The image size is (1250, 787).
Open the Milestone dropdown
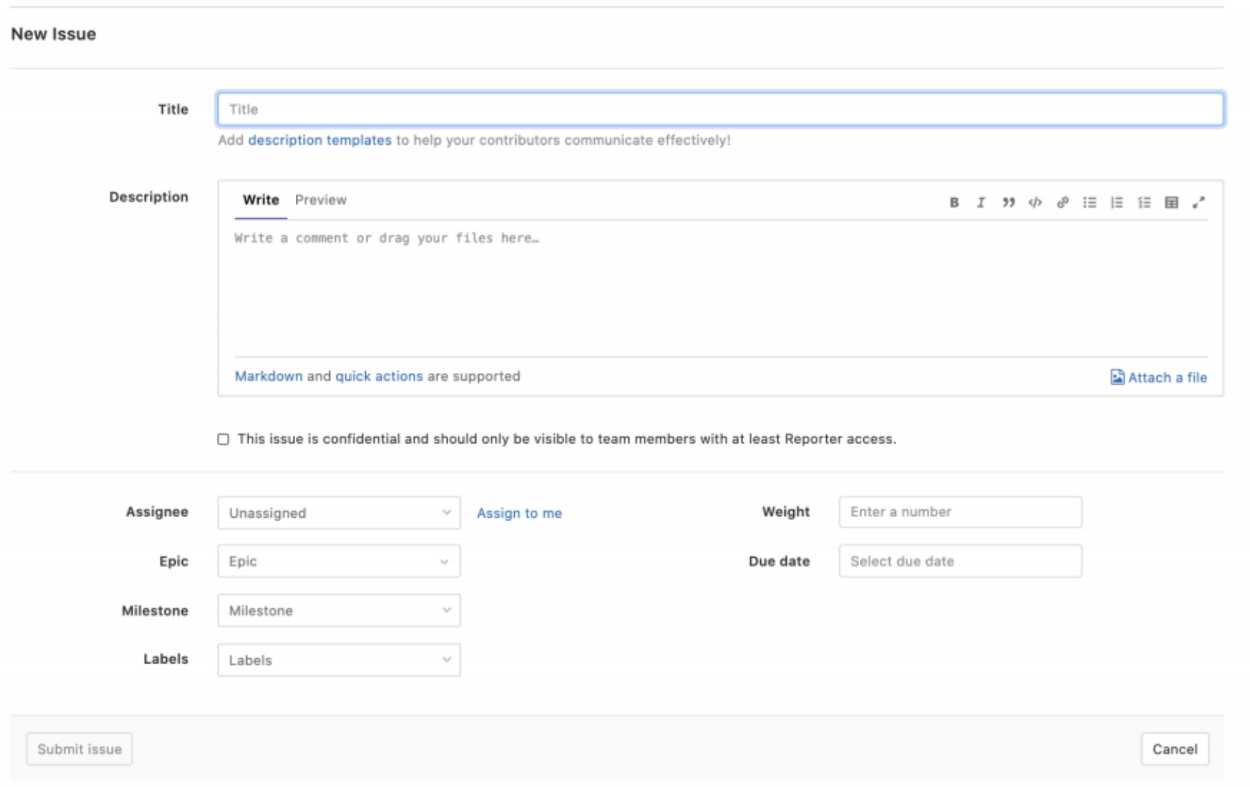[338, 611]
